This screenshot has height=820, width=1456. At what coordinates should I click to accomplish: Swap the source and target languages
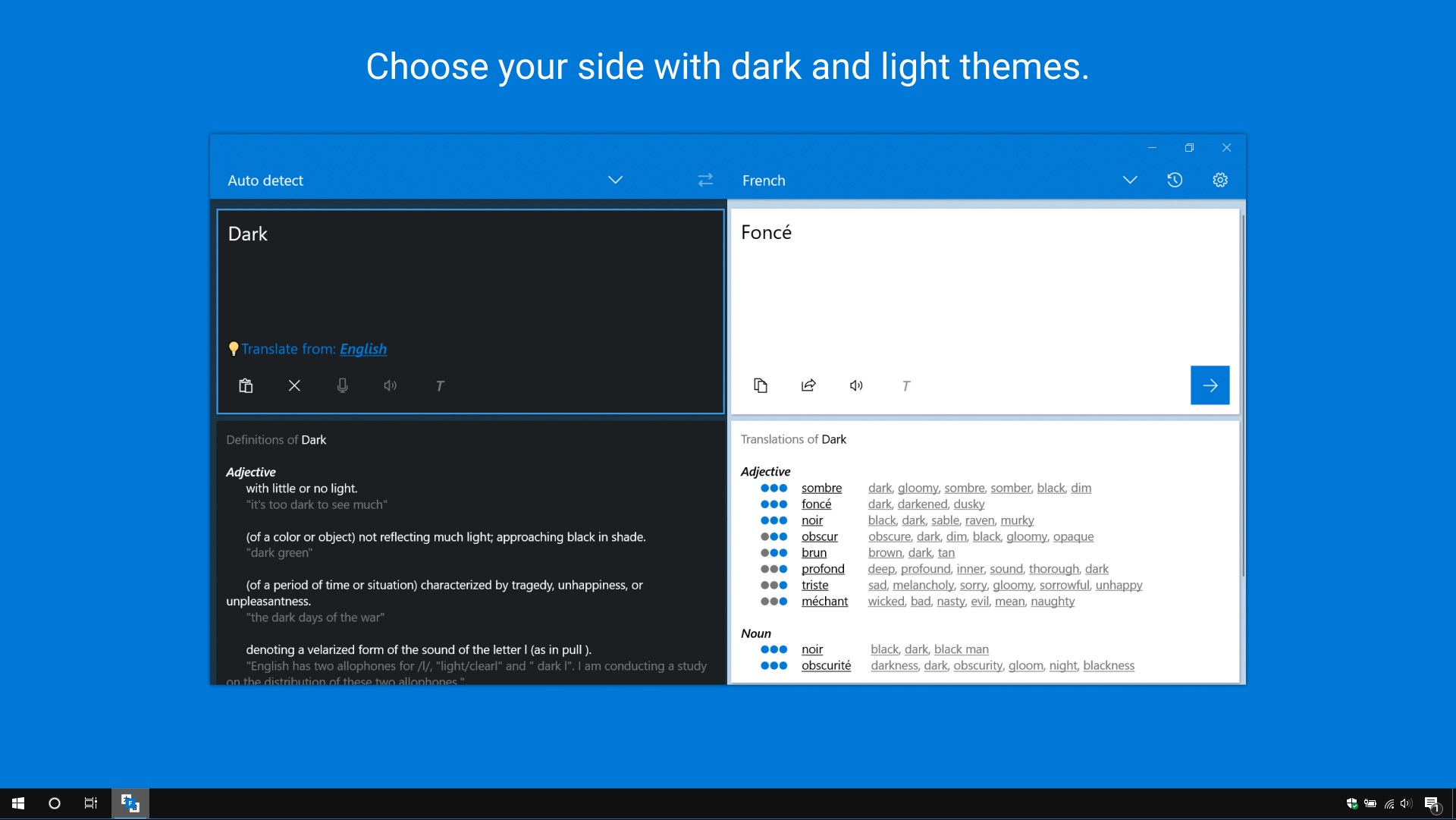click(704, 180)
